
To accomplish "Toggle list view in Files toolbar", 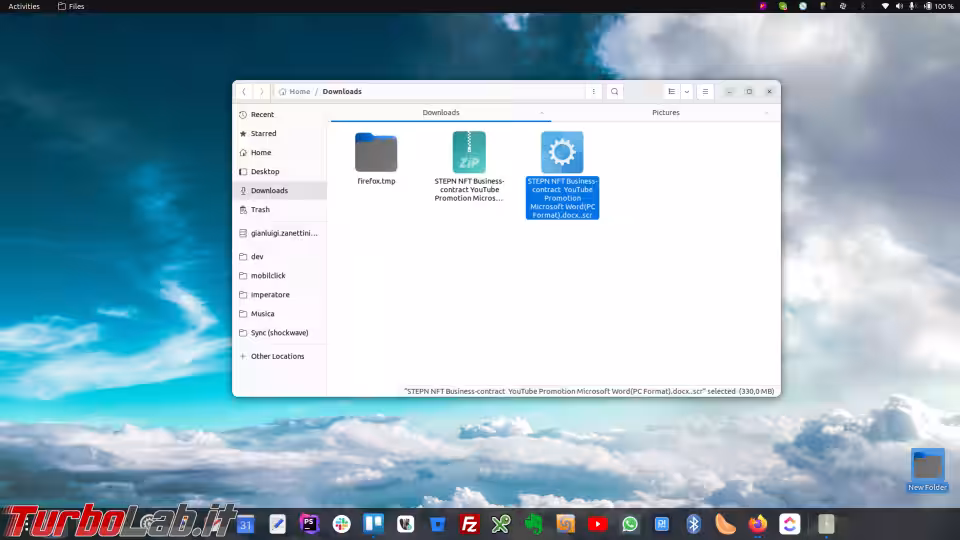I will tap(672, 92).
